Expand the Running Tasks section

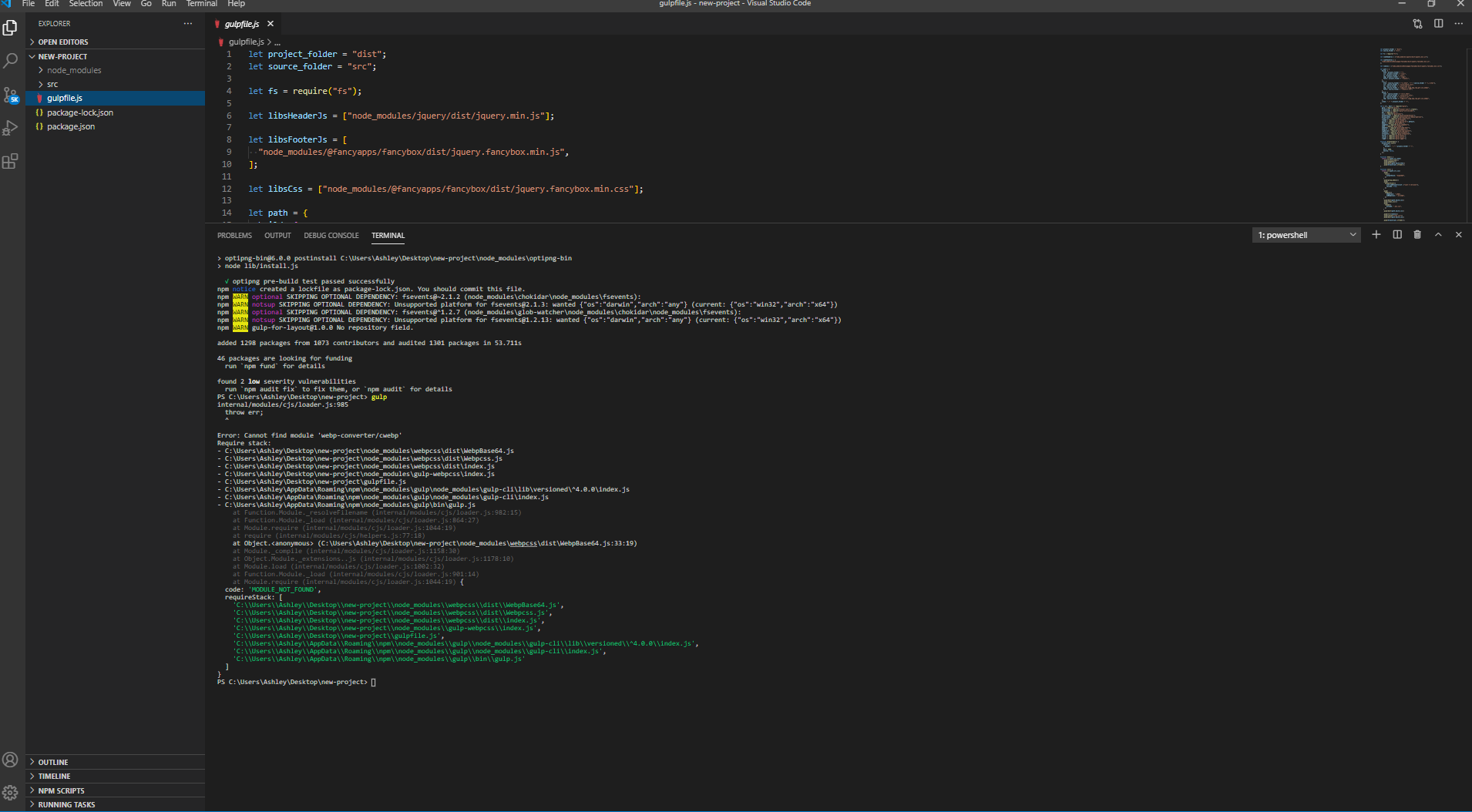[116, 804]
